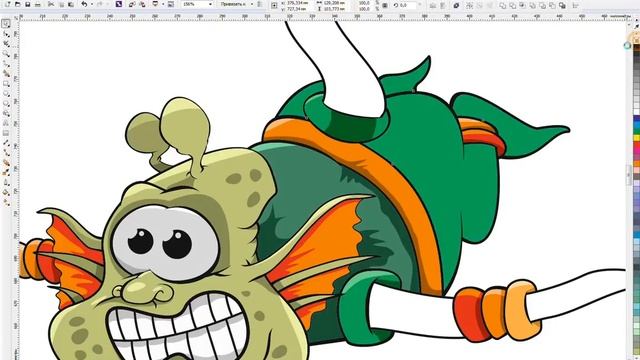
Task: Select the Fill tool in toolbox
Action: [x=6, y=191]
